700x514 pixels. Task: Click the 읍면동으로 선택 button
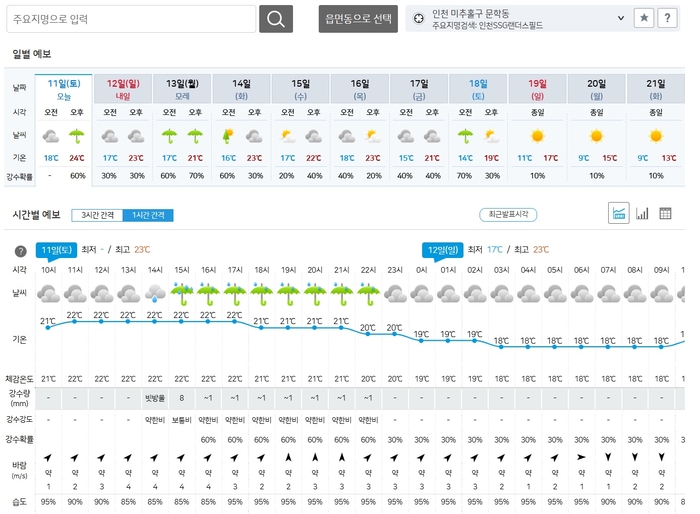pos(357,19)
